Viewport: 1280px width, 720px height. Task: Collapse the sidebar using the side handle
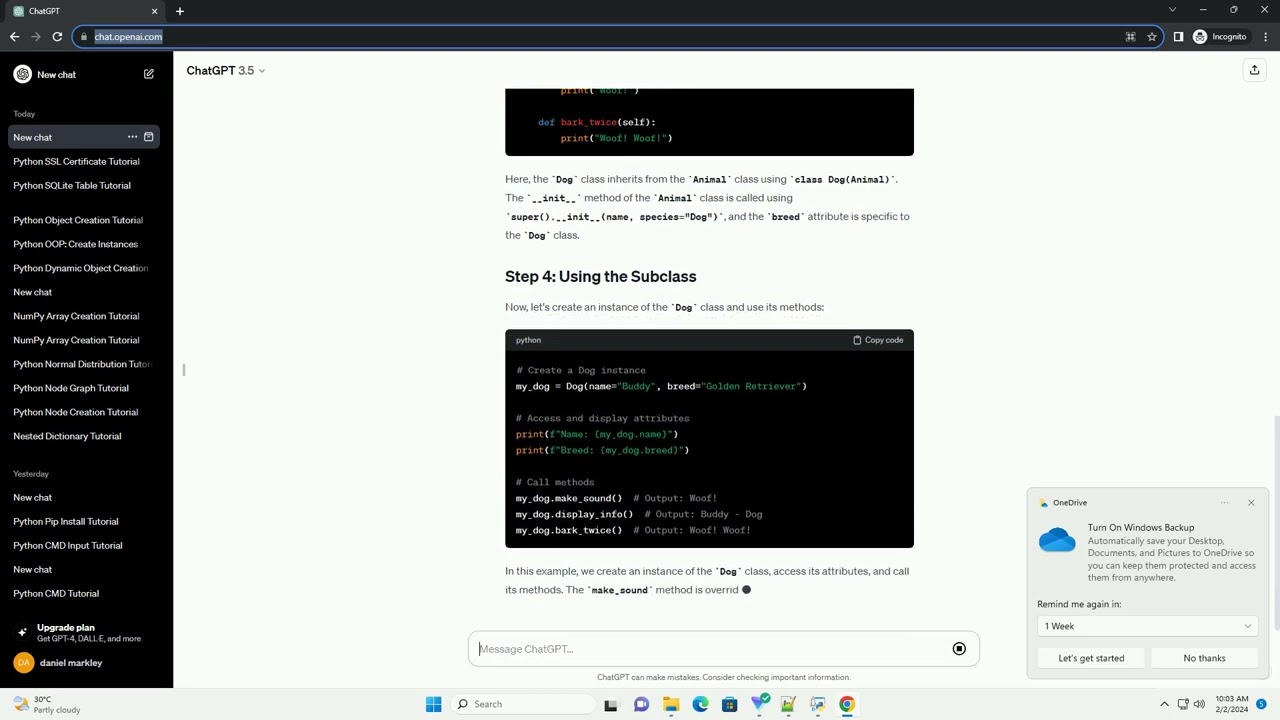point(184,370)
